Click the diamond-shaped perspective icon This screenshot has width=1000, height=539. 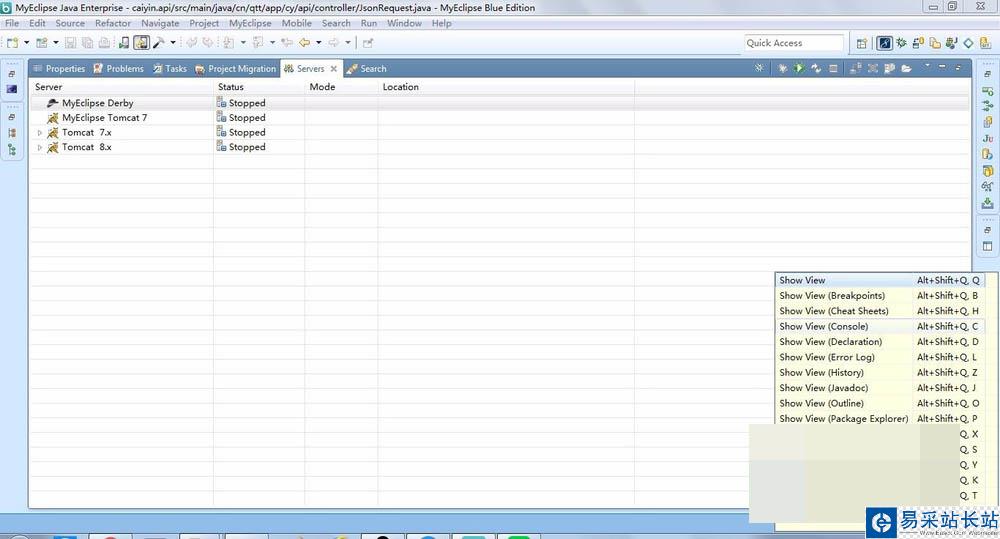[968, 43]
